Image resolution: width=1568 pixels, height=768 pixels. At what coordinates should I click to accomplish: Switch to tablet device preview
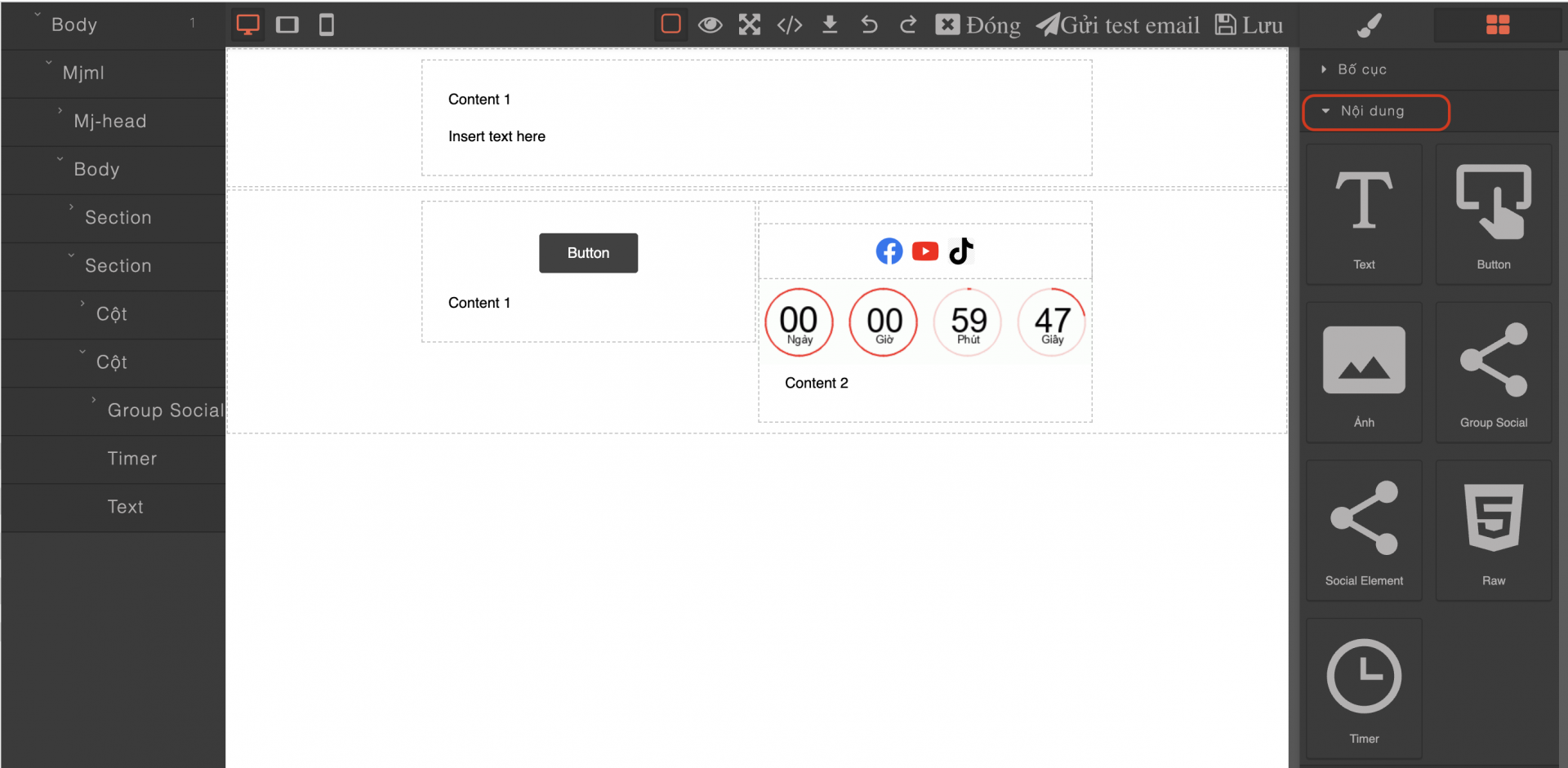[287, 24]
